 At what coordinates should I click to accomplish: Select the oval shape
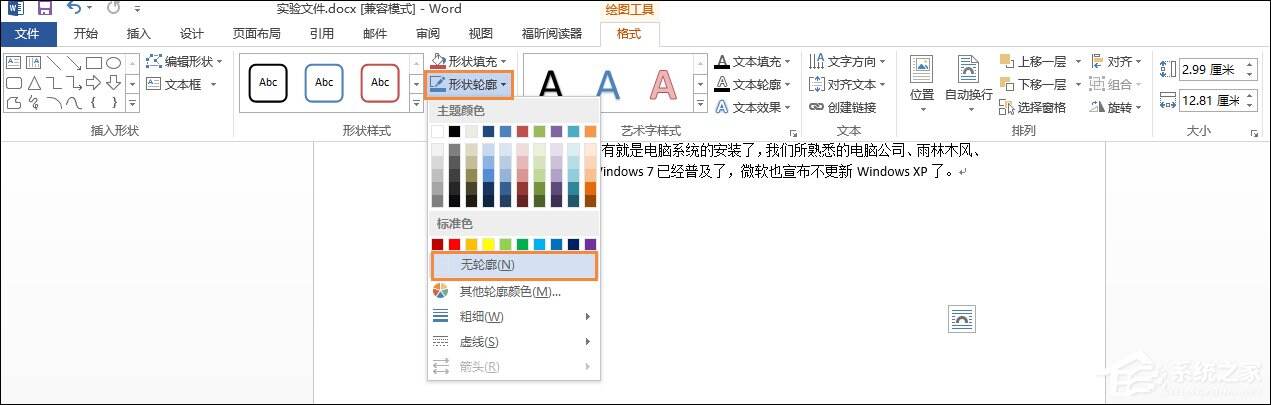click(113, 63)
